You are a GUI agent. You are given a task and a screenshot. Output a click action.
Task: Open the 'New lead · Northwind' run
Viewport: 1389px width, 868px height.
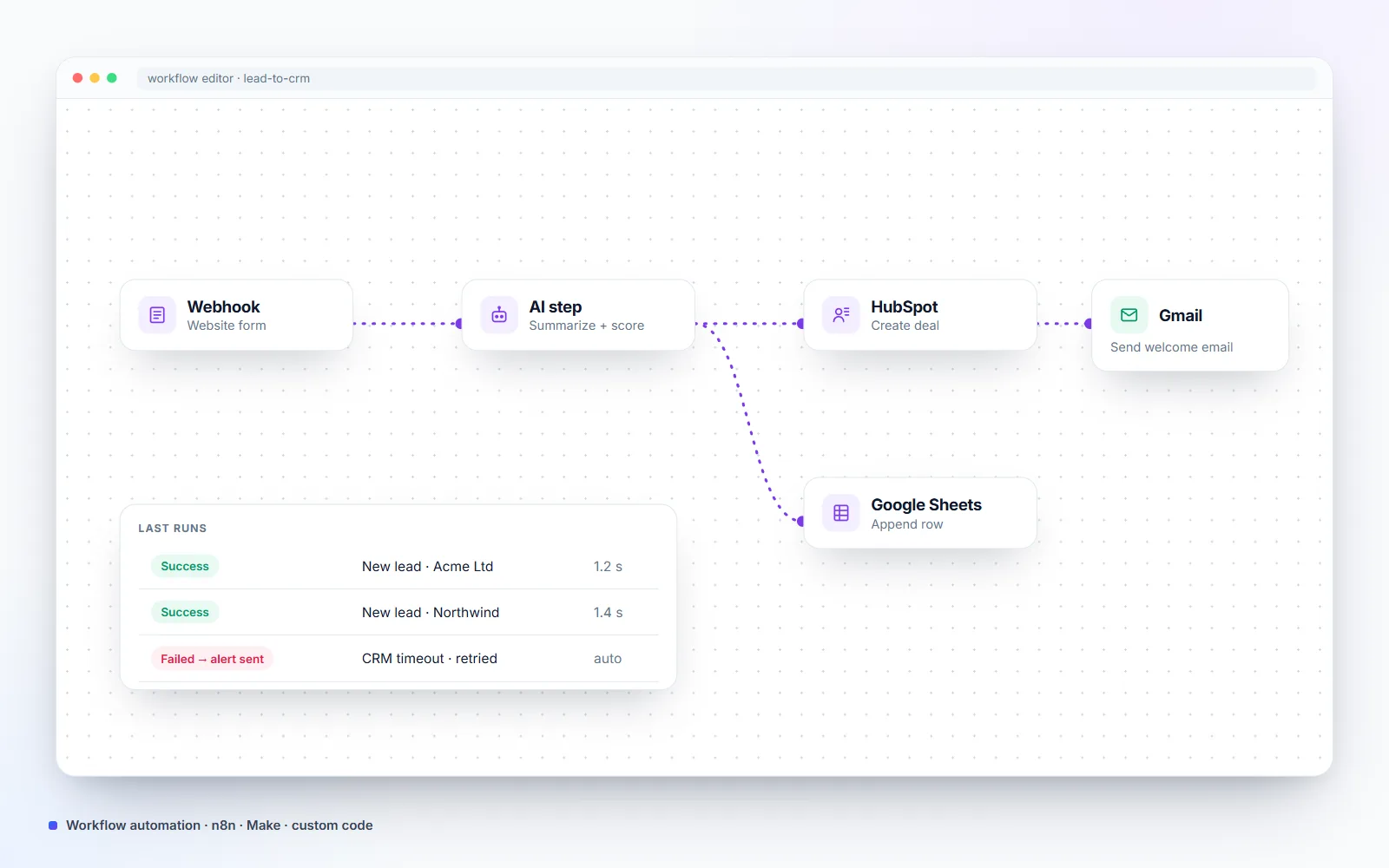[431, 612]
